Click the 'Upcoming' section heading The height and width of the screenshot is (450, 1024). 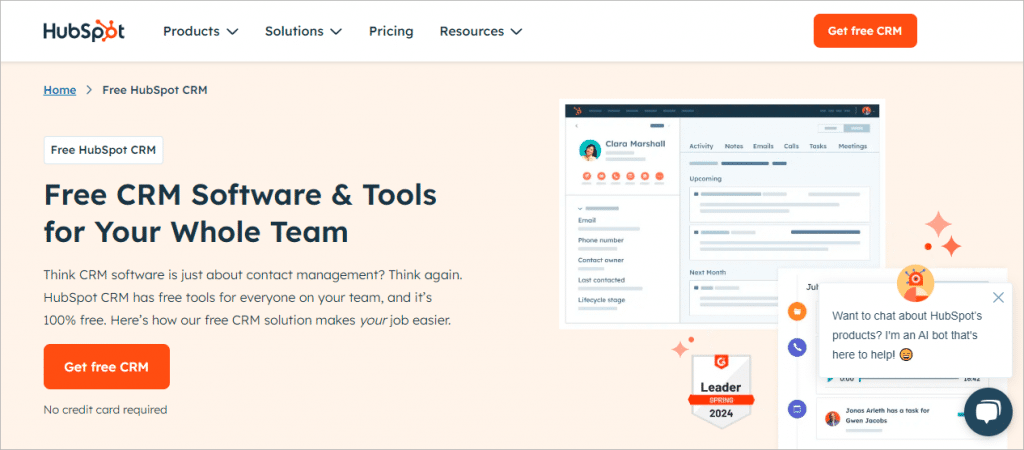705,178
